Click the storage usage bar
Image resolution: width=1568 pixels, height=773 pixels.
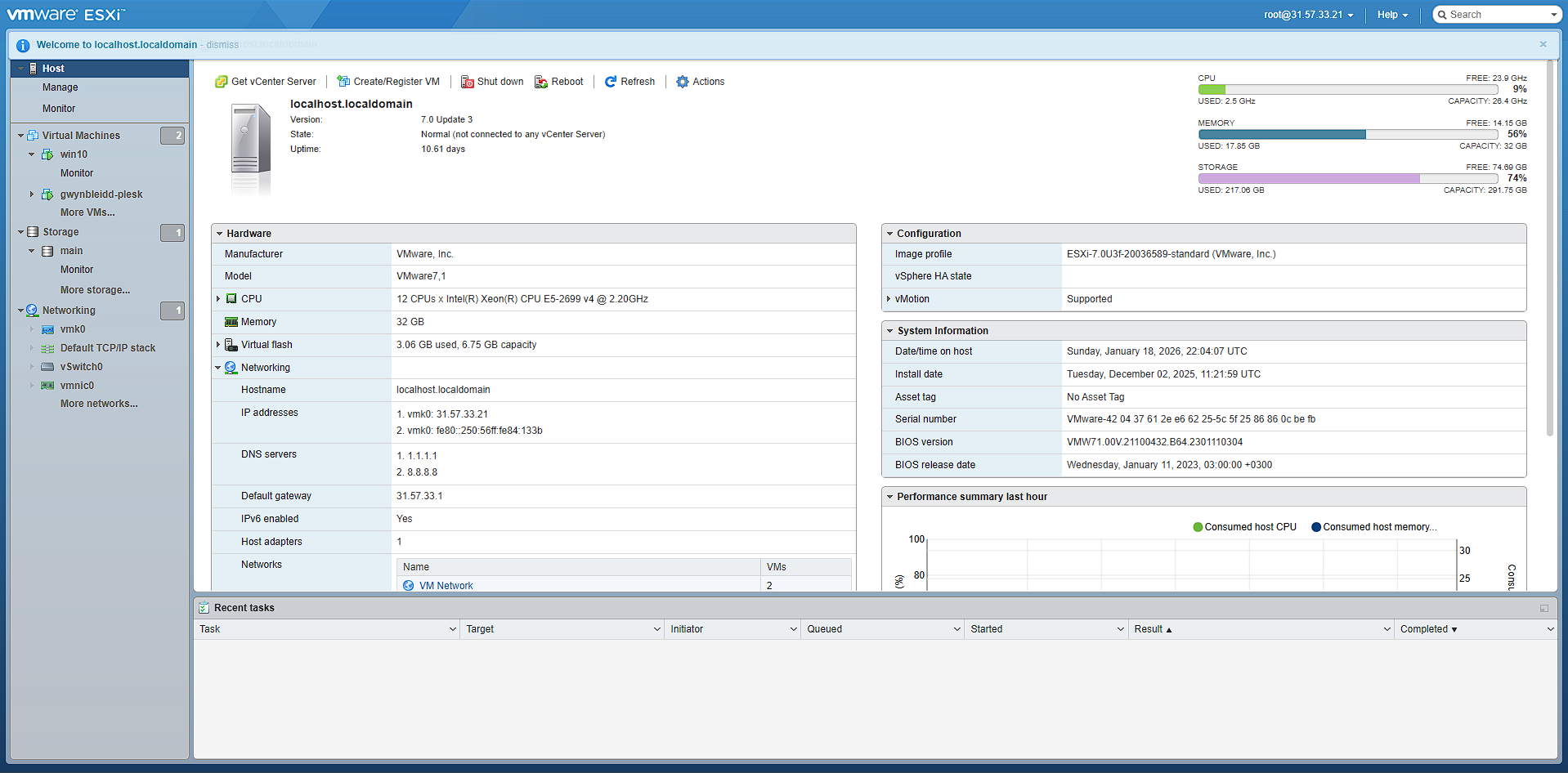pyautogui.click(x=1347, y=178)
